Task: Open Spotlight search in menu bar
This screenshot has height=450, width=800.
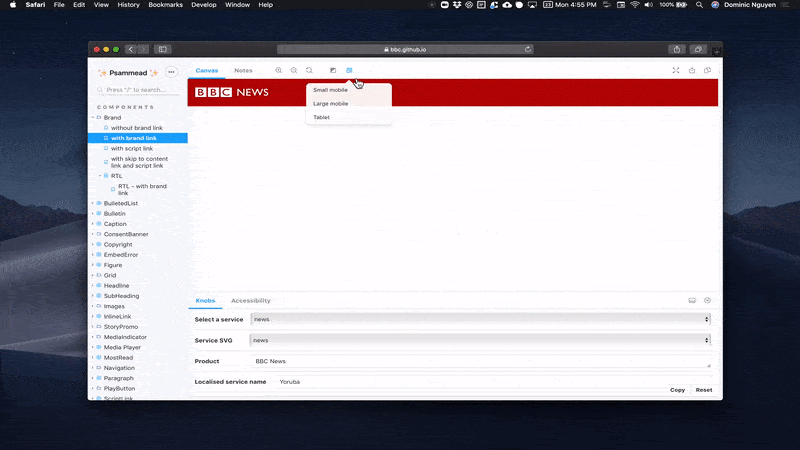Action: tap(699, 5)
